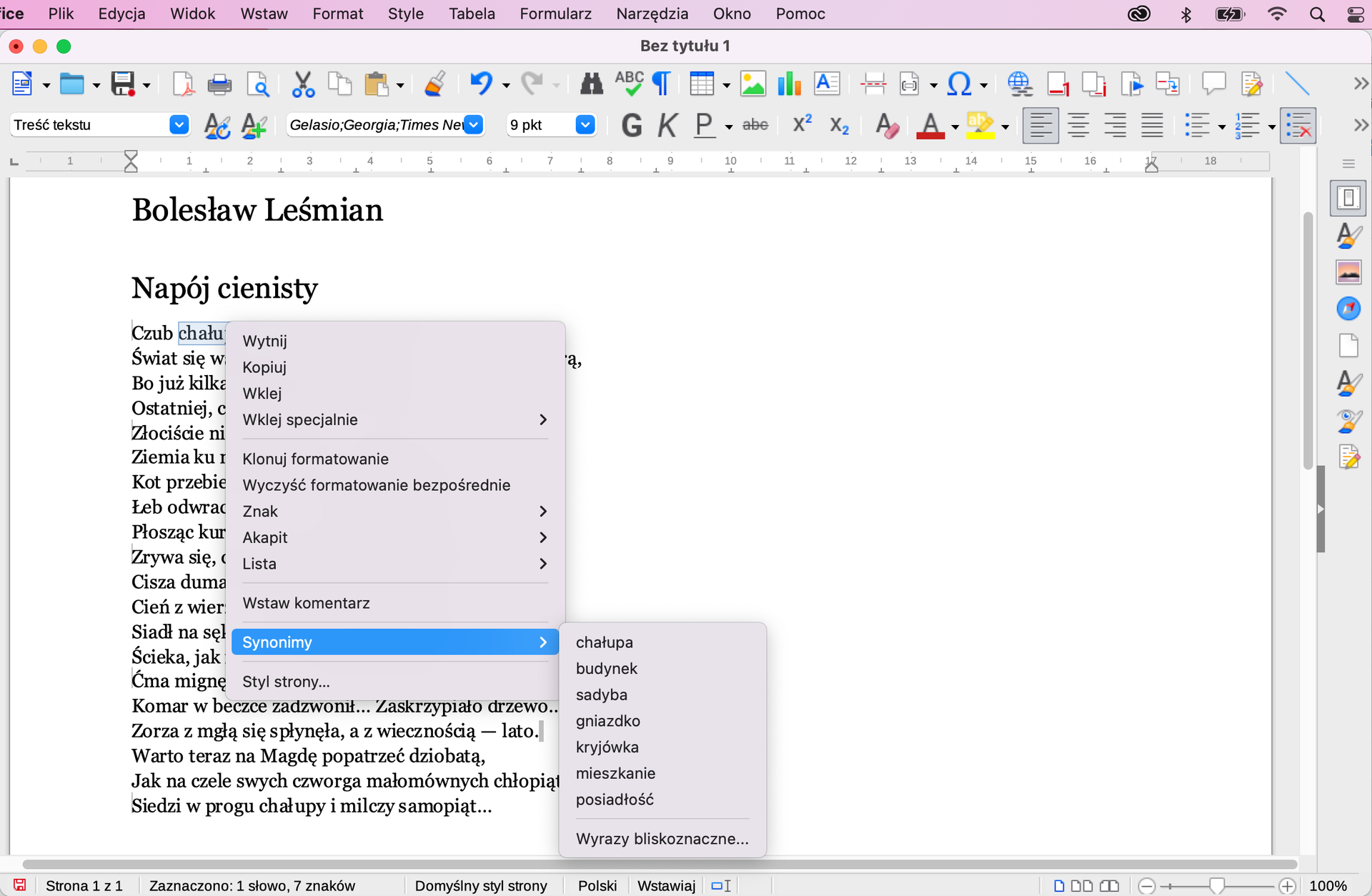Open the font size dropdown arrow

585,125
